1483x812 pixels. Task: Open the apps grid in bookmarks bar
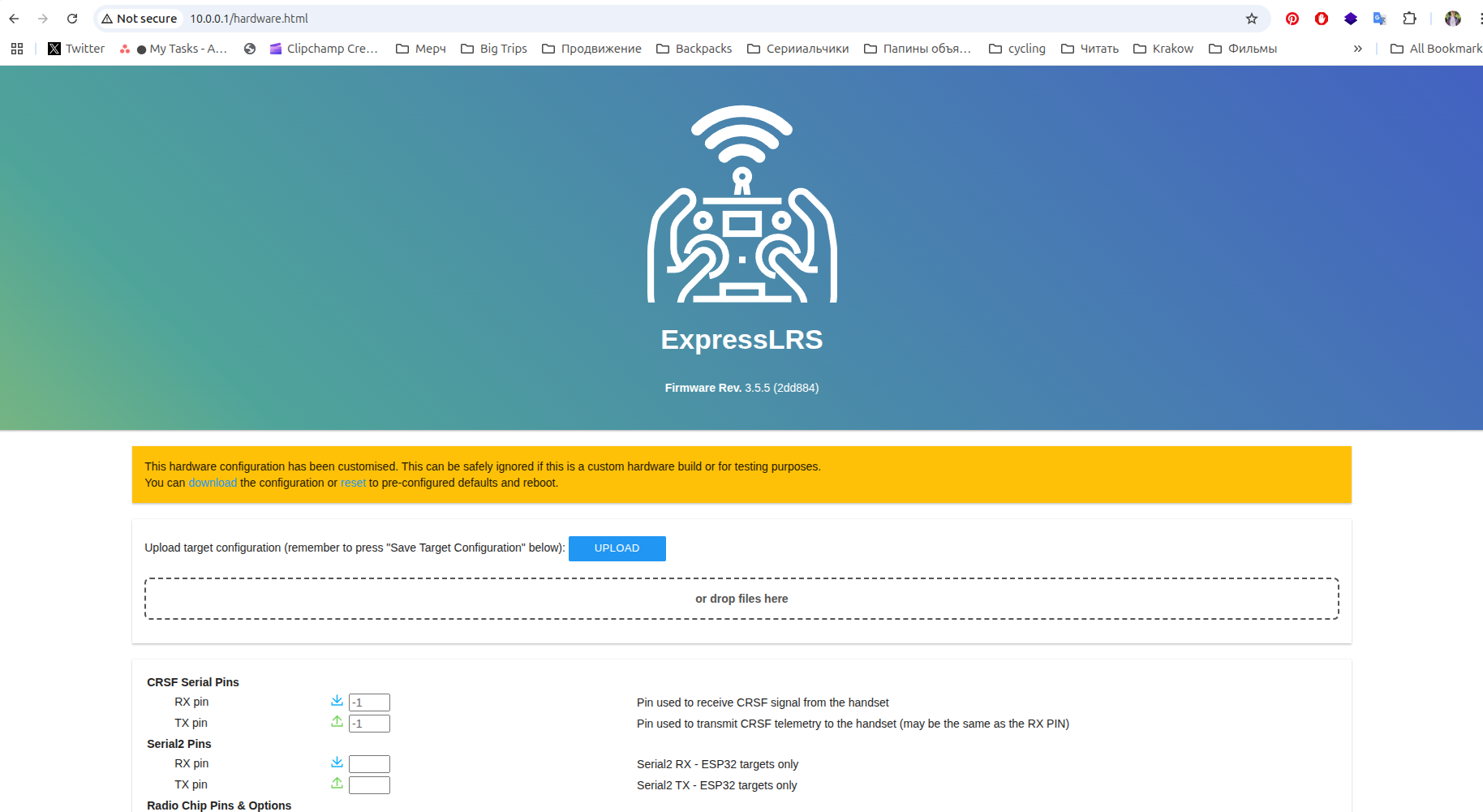pos(17,49)
